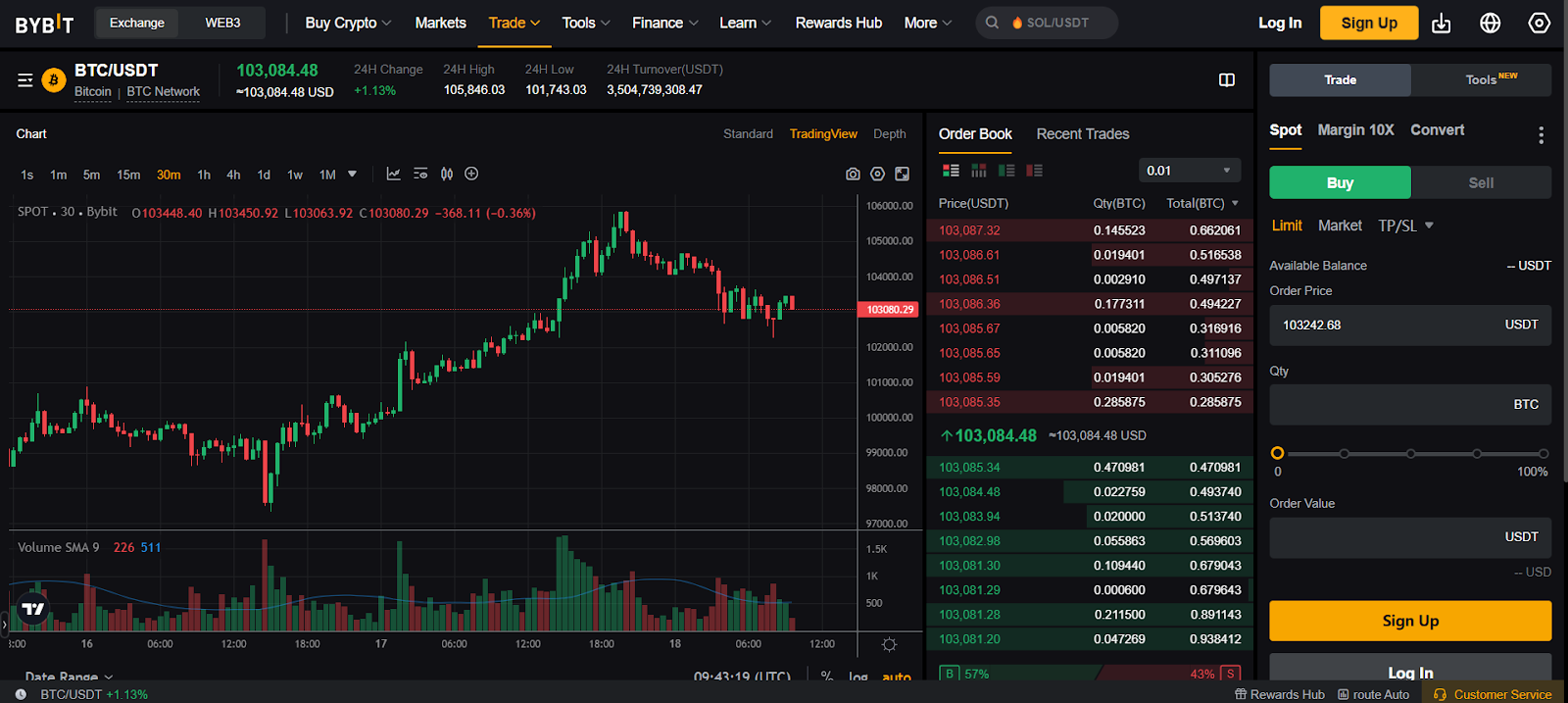This screenshot has width=1568, height=703.
Task: Open the Markets menu item
Action: tap(440, 23)
